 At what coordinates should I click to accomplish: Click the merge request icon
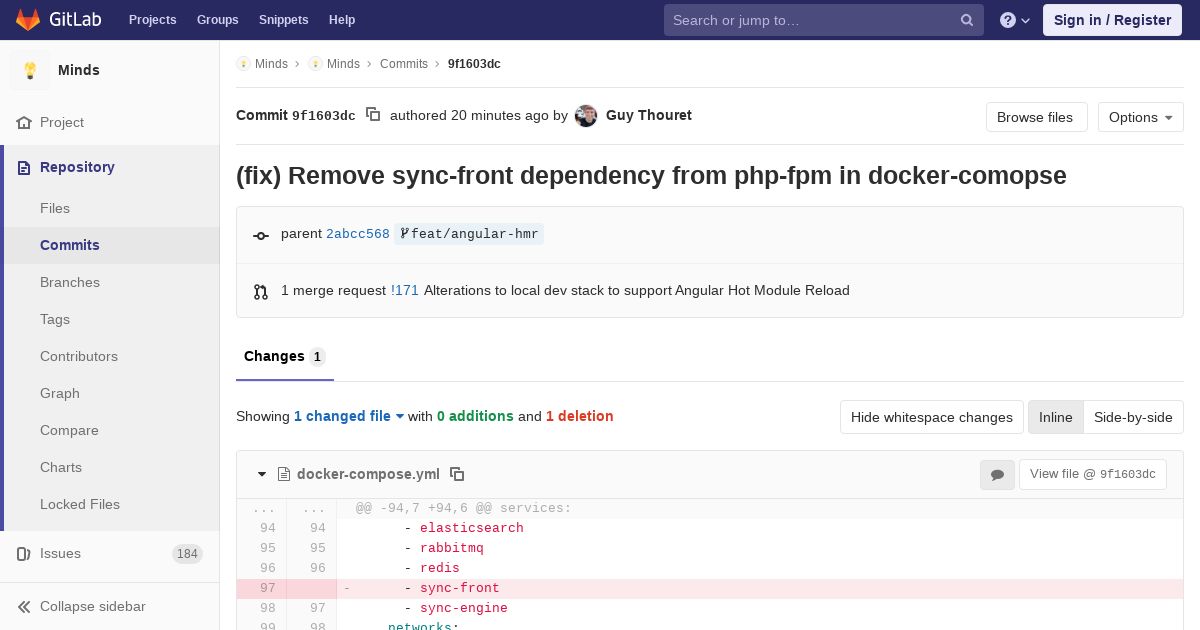260,292
